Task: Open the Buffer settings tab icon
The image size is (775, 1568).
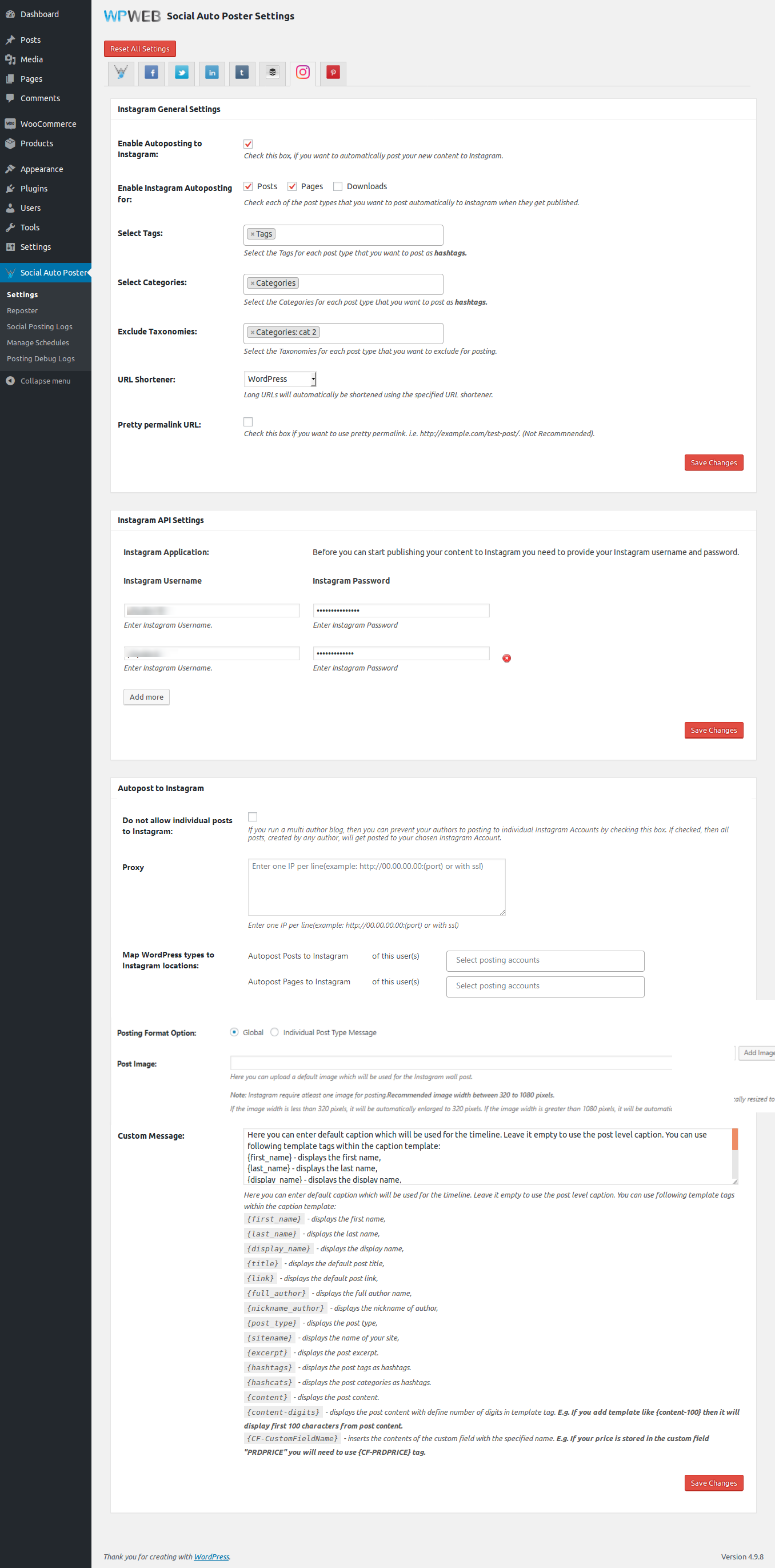Action: (x=272, y=73)
